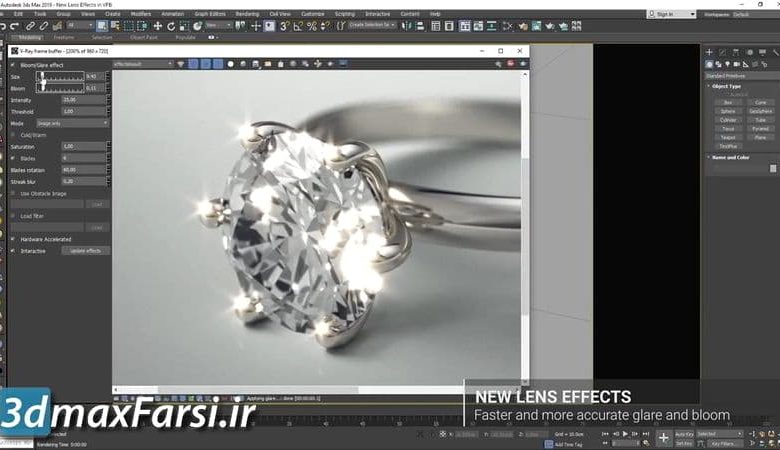Viewport: 780px width, 450px height.
Task: Open the selection filter dropdown in main toolbar
Action: coord(80,26)
